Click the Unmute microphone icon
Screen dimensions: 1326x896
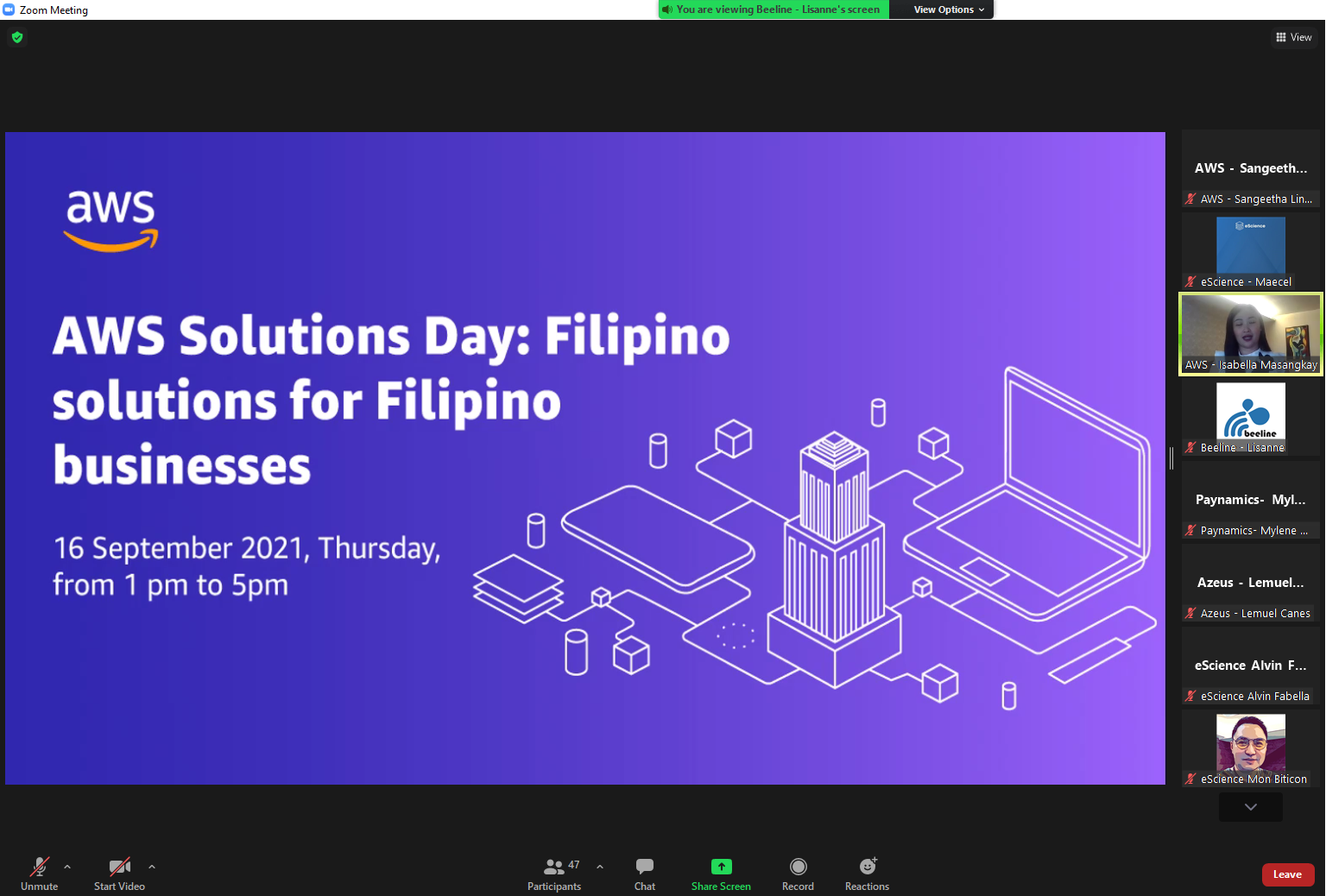pyautogui.click(x=40, y=867)
